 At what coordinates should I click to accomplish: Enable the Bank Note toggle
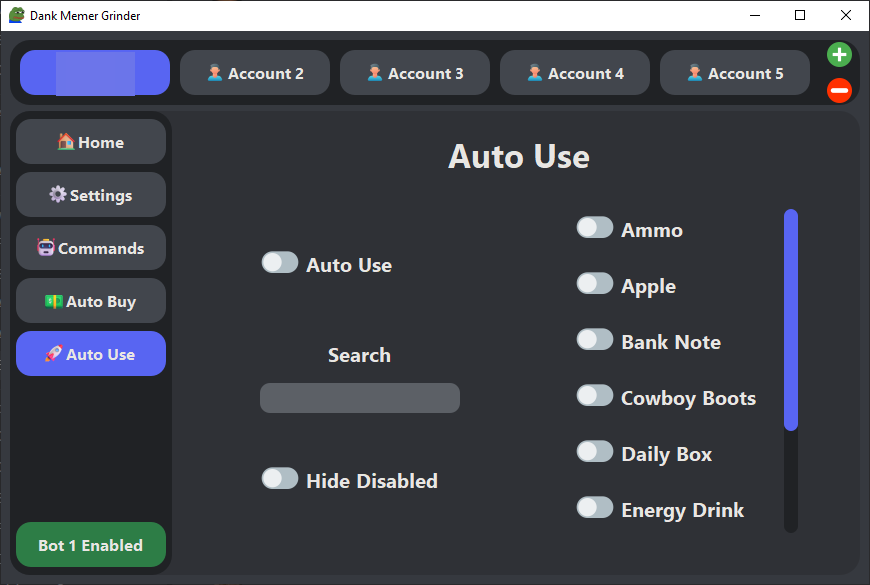[595, 340]
